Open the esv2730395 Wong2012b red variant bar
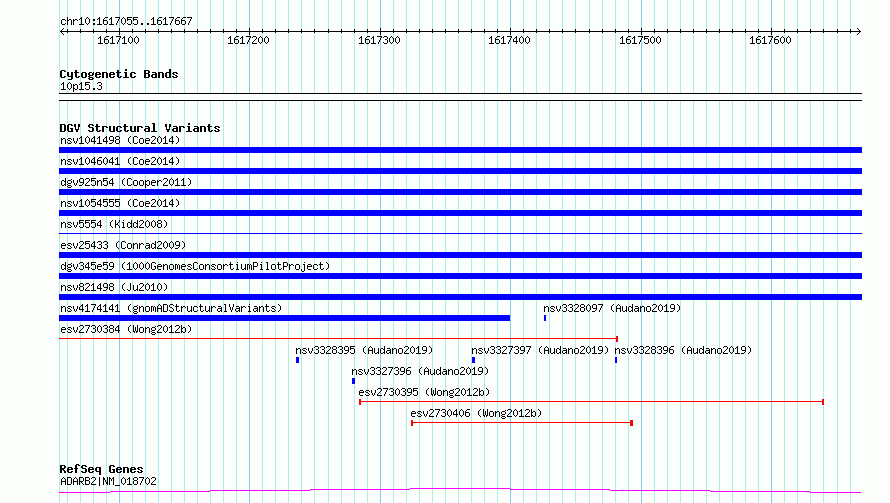 point(591,402)
